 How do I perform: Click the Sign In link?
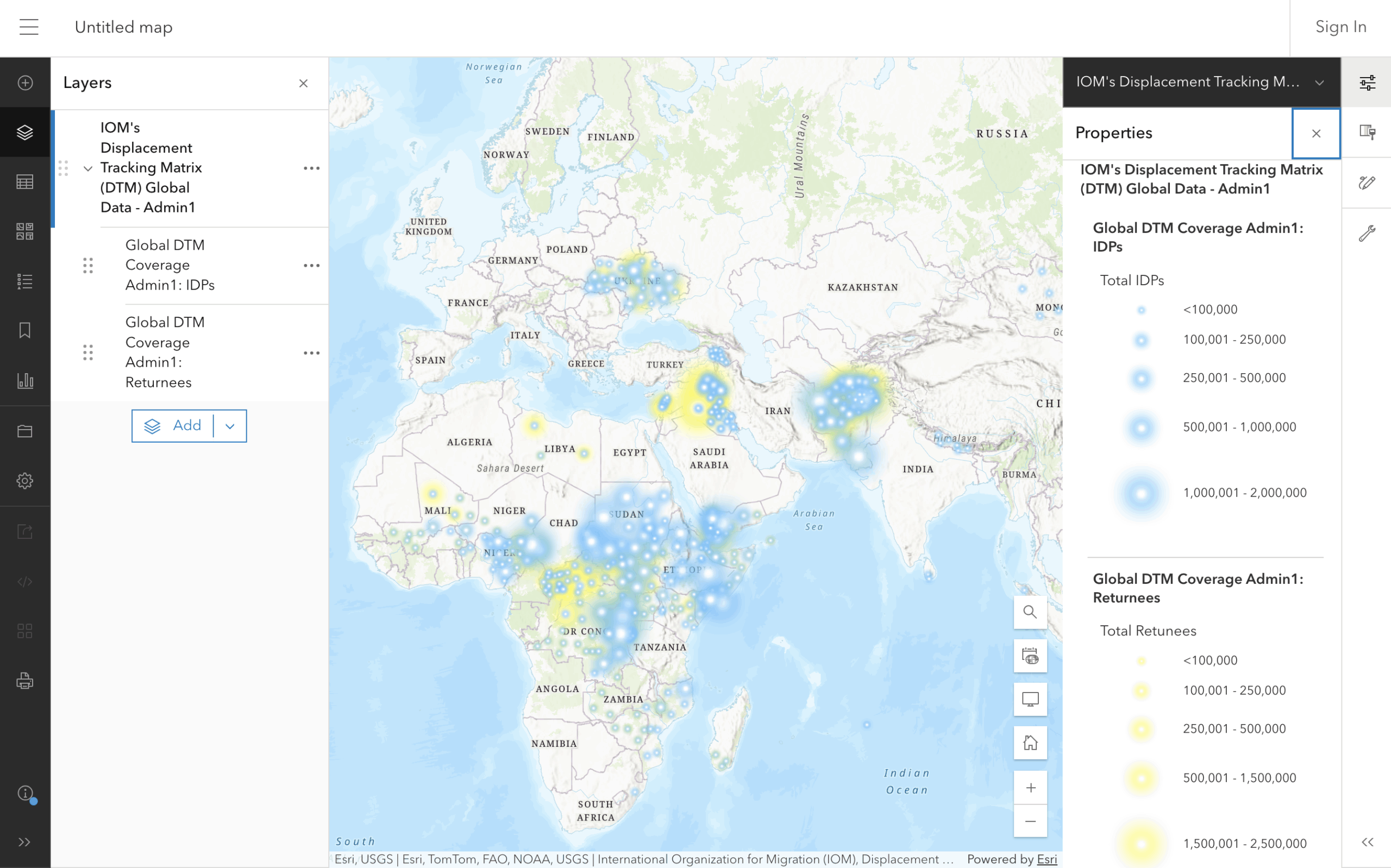[x=1340, y=27]
